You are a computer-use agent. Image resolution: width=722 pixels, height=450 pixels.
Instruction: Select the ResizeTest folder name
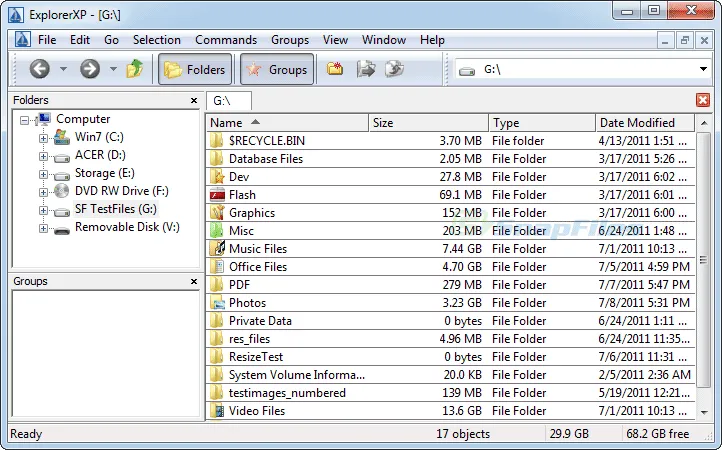256,357
